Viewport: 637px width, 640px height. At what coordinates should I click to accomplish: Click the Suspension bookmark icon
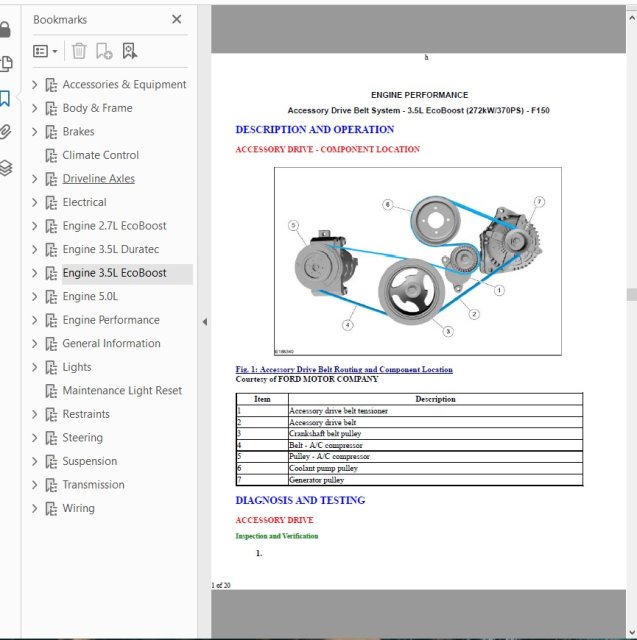coord(51,462)
